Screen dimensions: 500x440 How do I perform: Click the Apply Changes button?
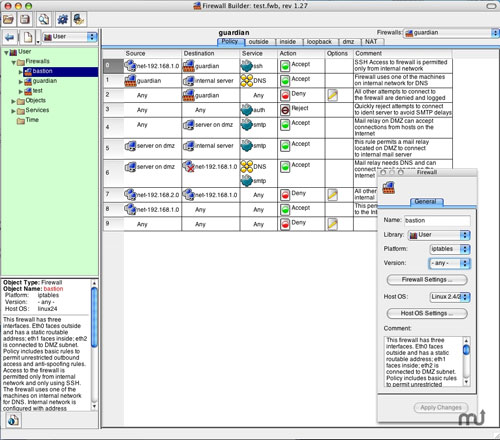point(441,407)
